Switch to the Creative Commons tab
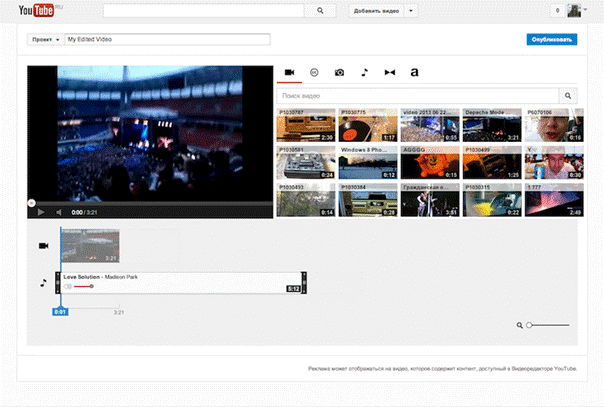 [314, 72]
